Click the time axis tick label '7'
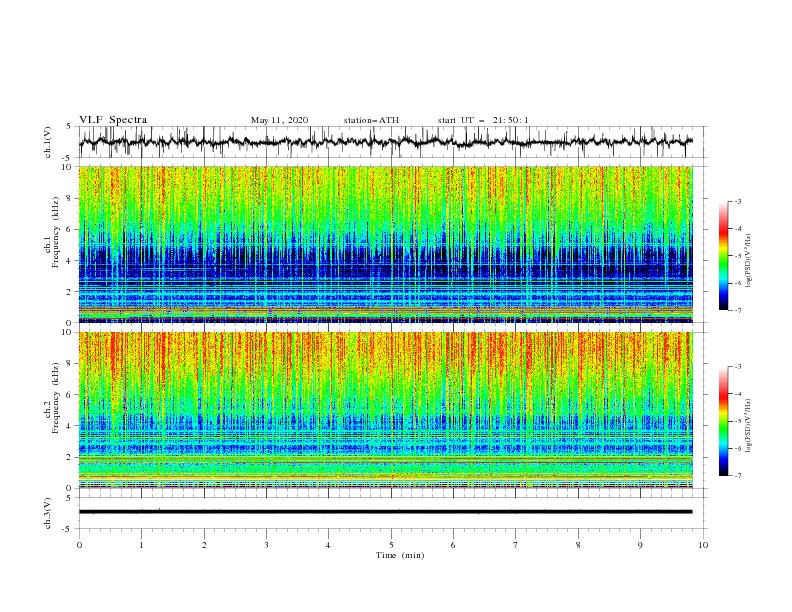 tap(516, 545)
